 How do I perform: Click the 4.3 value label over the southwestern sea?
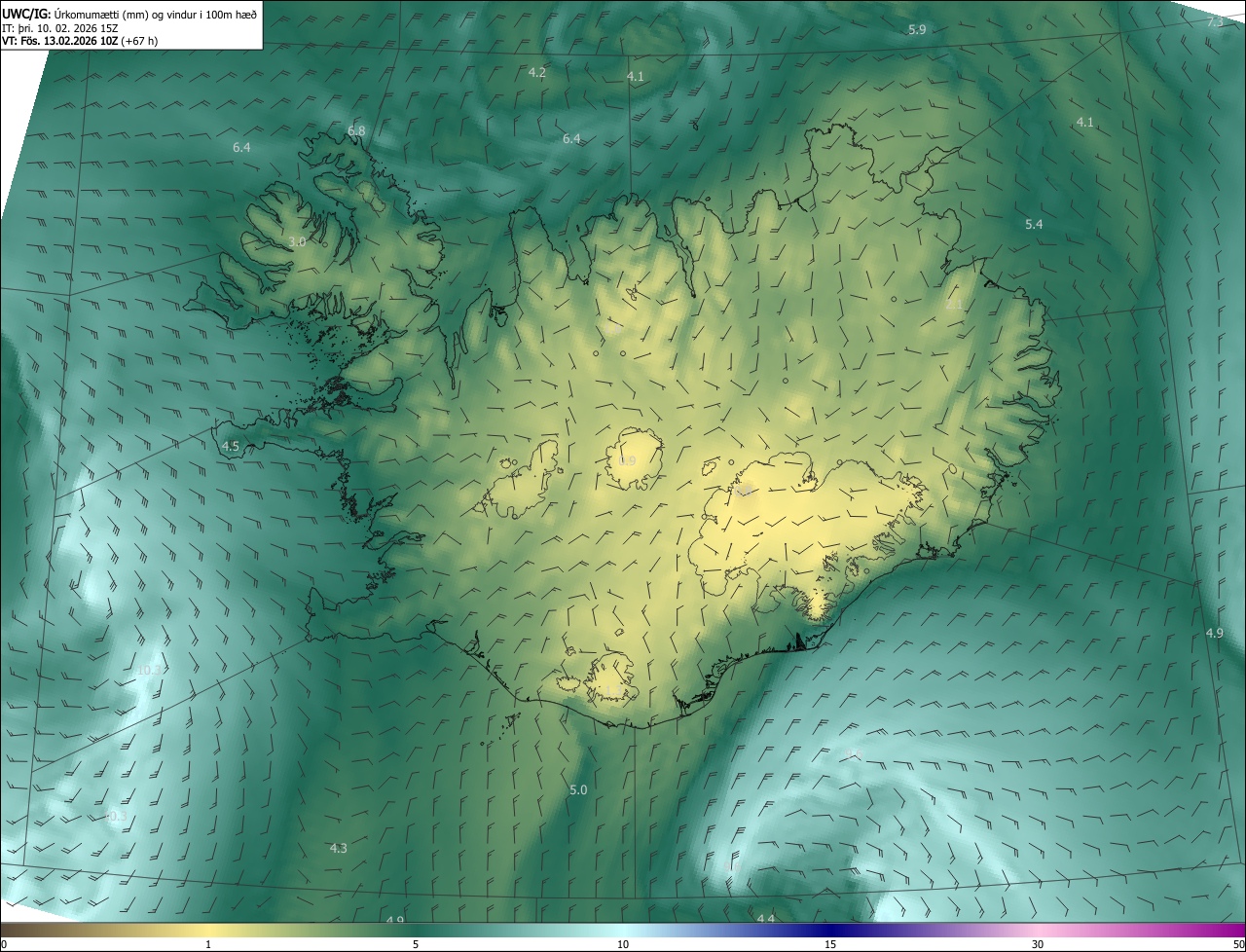click(339, 849)
